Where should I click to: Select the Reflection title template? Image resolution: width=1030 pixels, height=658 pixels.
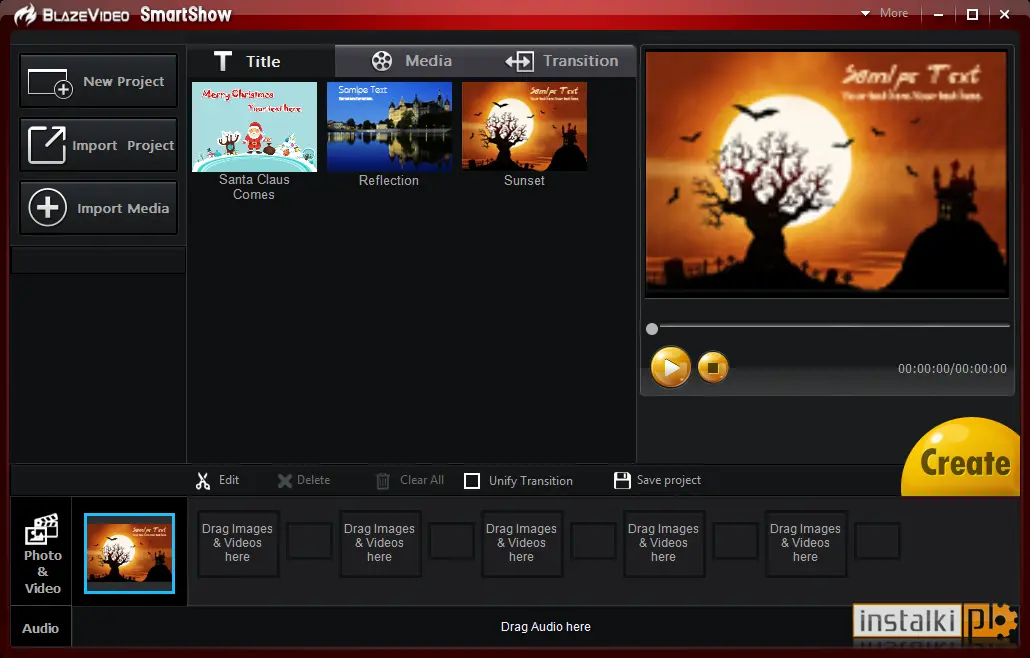click(x=390, y=127)
